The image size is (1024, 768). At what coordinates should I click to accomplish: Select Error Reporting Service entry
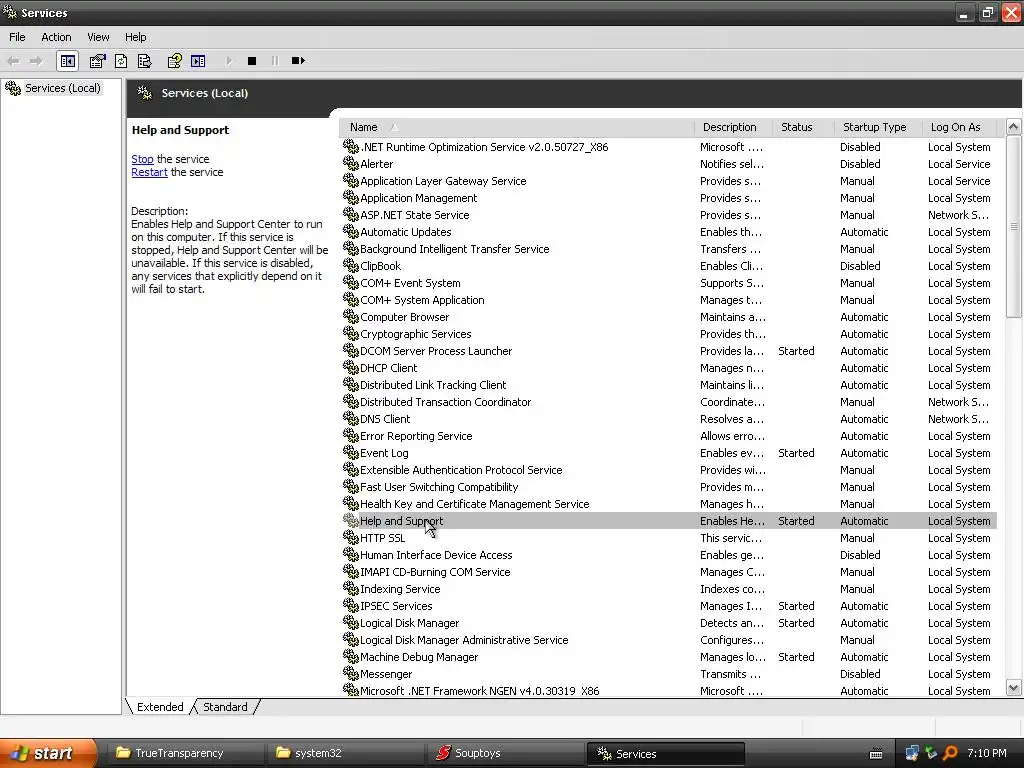click(x=667, y=436)
